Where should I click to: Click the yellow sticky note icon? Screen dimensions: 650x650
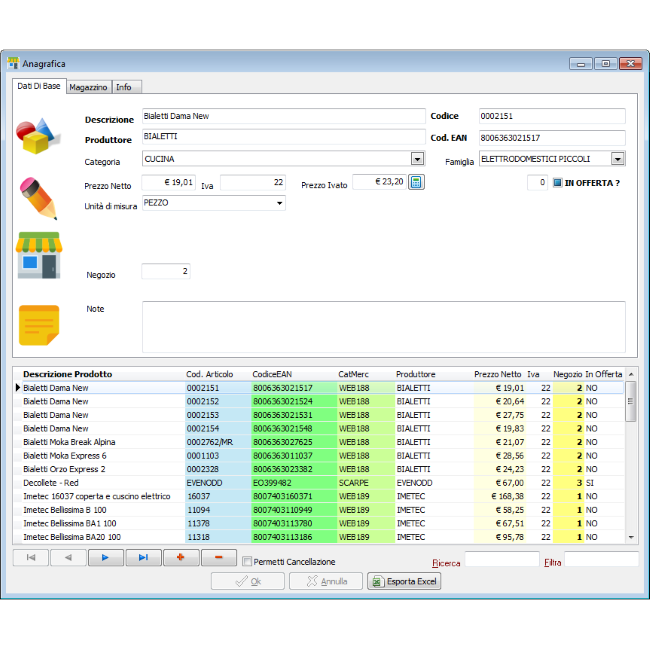tap(39, 325)
